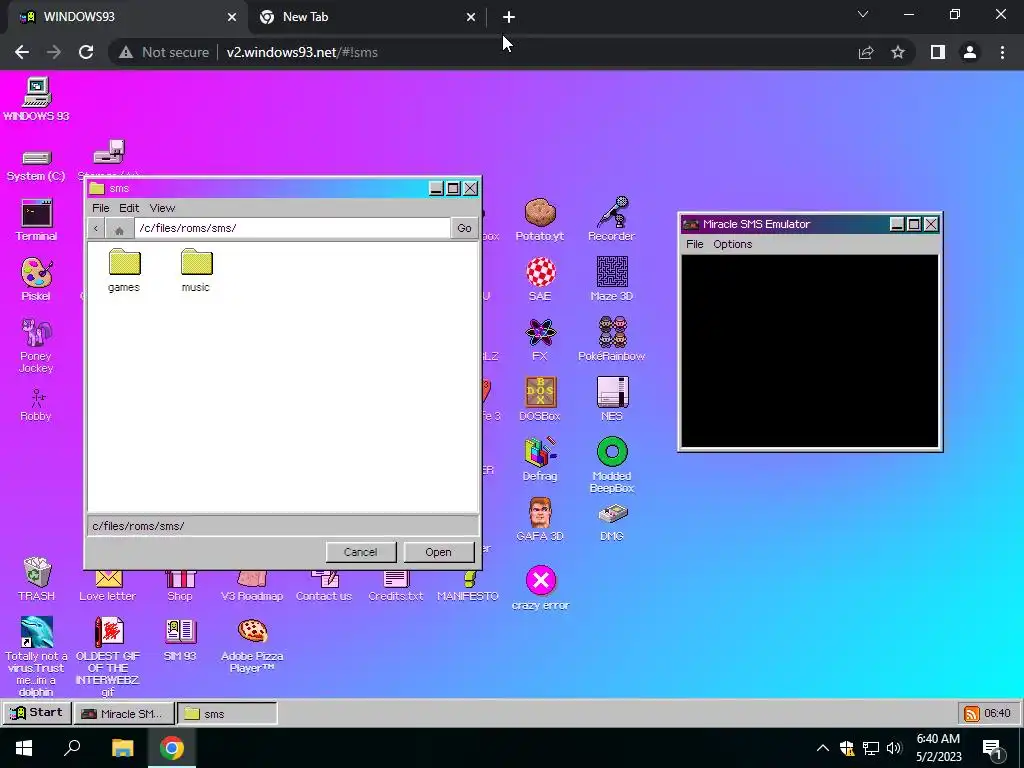1024x768 pixels.
Task: Select Miracle SM... taskbar button
Action: click(x=124, y=713)
